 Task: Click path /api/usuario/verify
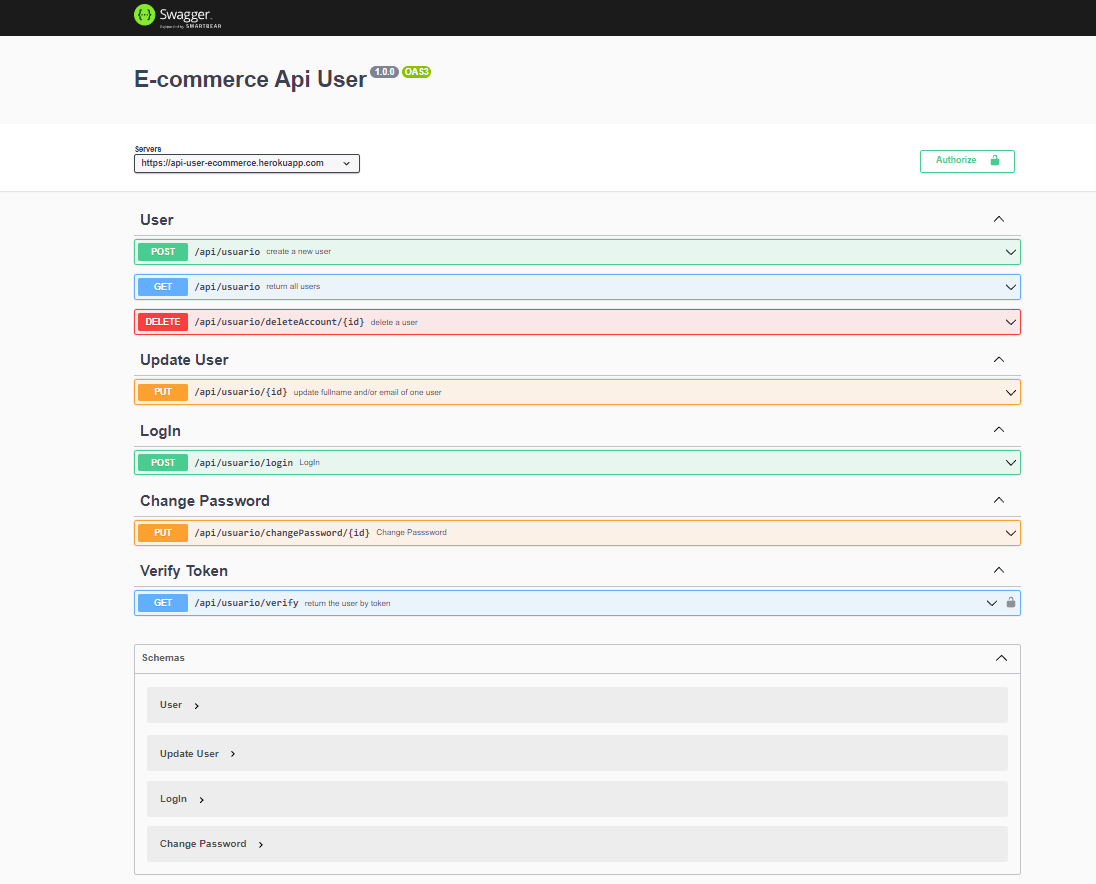pyautogui.click(x=246, y=602)
